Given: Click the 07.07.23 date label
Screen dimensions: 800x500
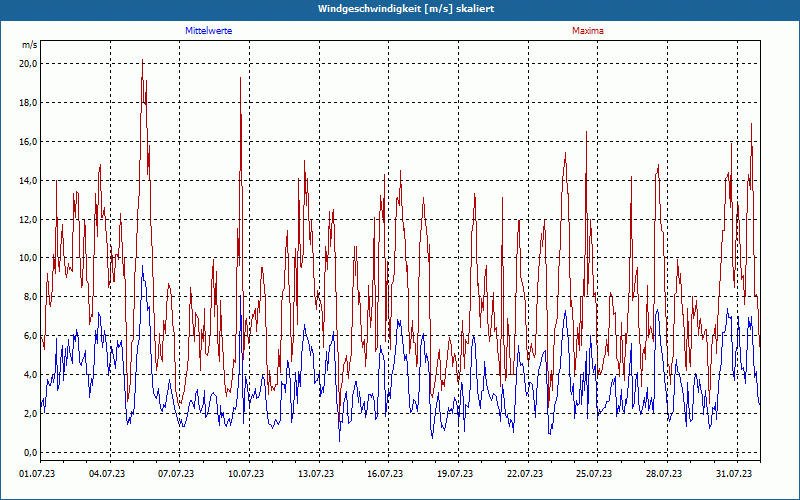Looking at the screenshot, I should [x=176, y=474].
